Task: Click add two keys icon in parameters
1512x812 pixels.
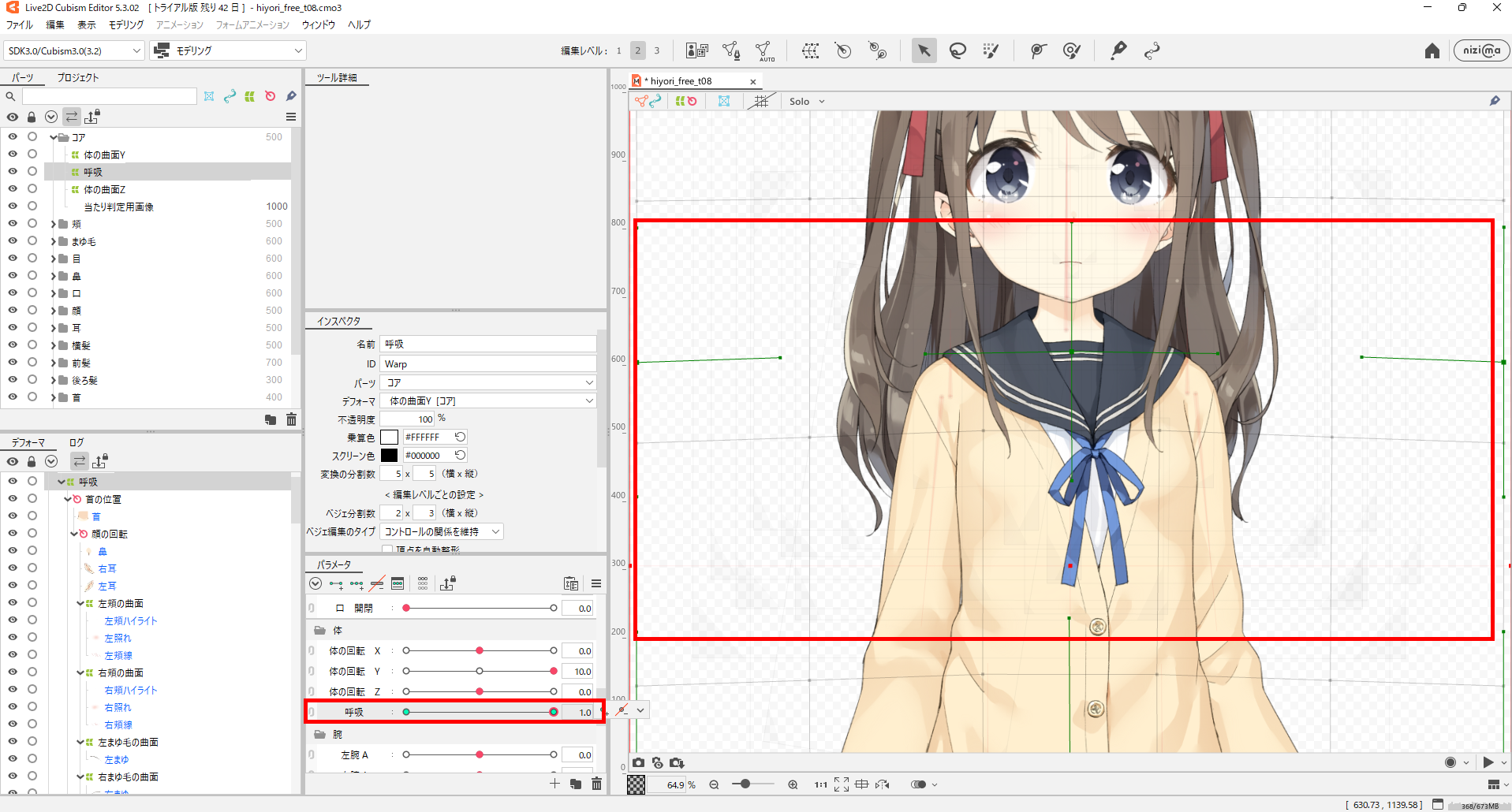Action: pyautogui.click(x=336, y=584)
